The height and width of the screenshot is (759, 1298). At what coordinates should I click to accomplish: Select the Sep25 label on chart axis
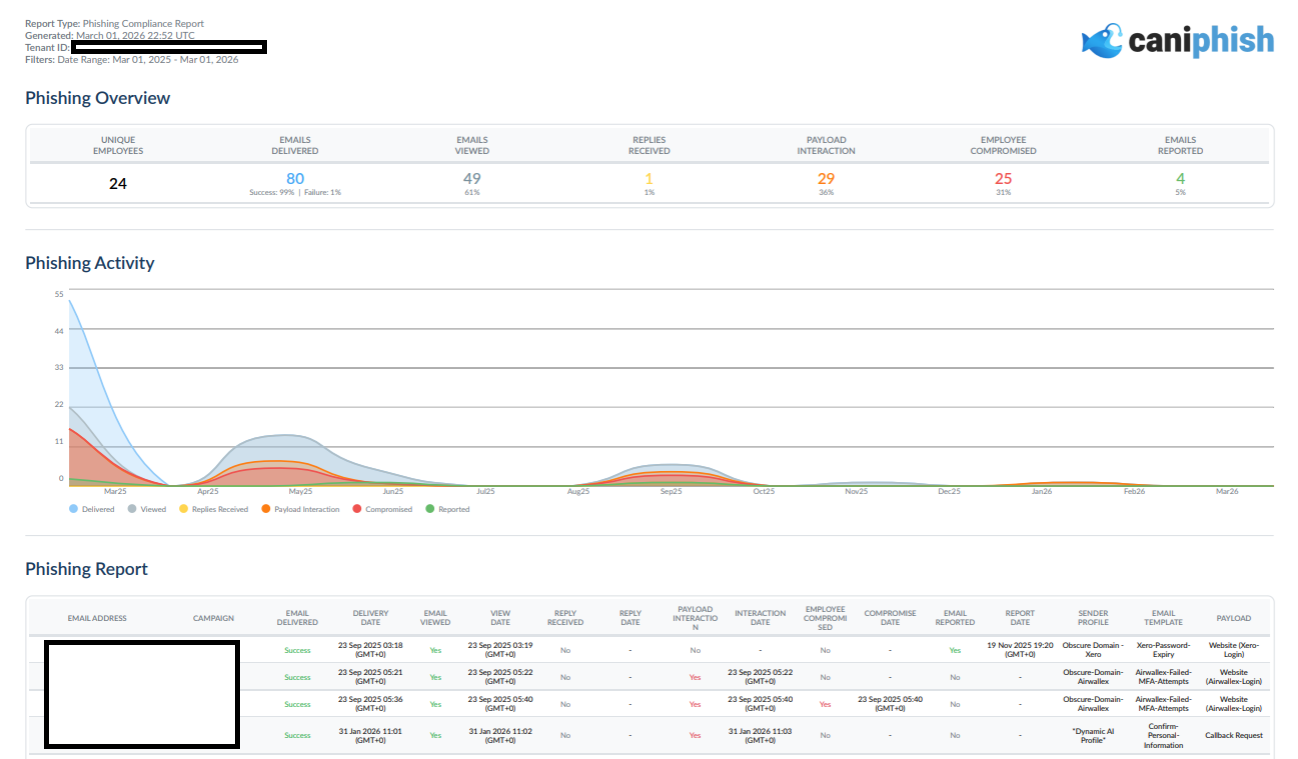tap(671, 492)
